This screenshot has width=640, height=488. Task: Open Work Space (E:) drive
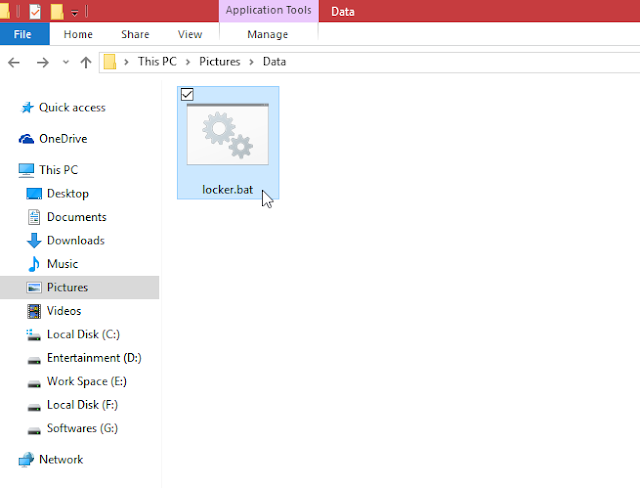coord(87,382)
